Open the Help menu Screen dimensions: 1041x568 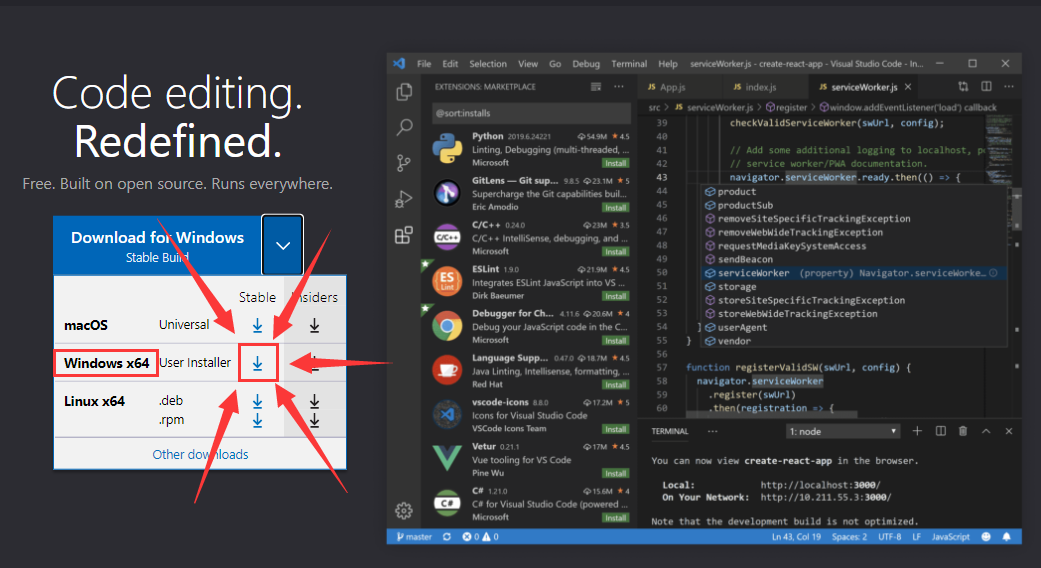tap(668, 64)
